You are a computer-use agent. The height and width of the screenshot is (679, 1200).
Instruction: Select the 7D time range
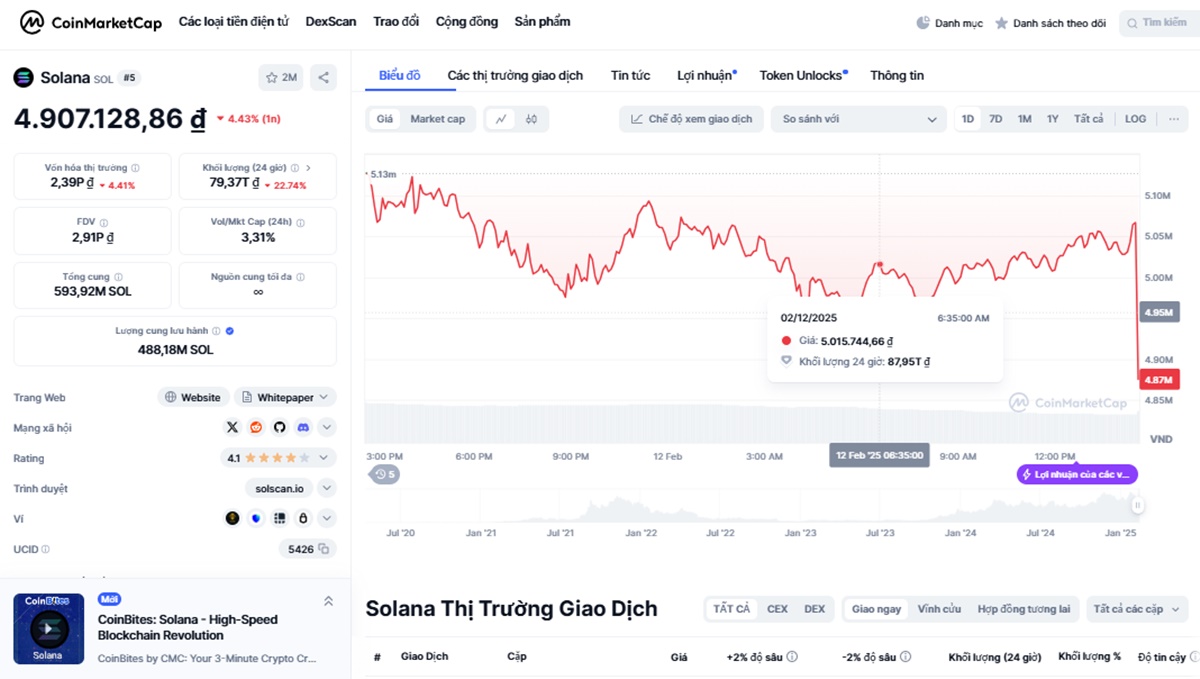coord(996,119)
